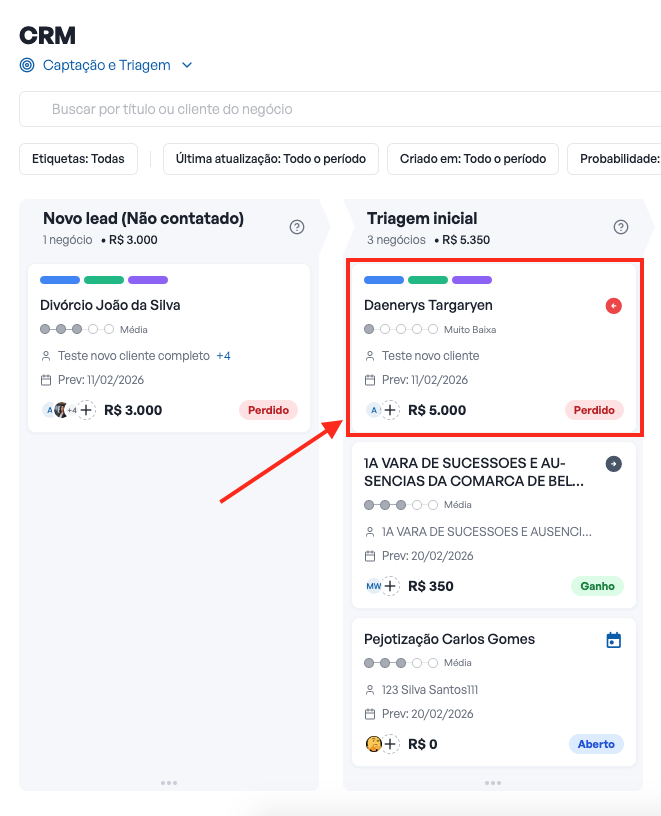Open Etiquetas: Todas filter
Screen dimensions: 661x816
(x=78, y=158)
